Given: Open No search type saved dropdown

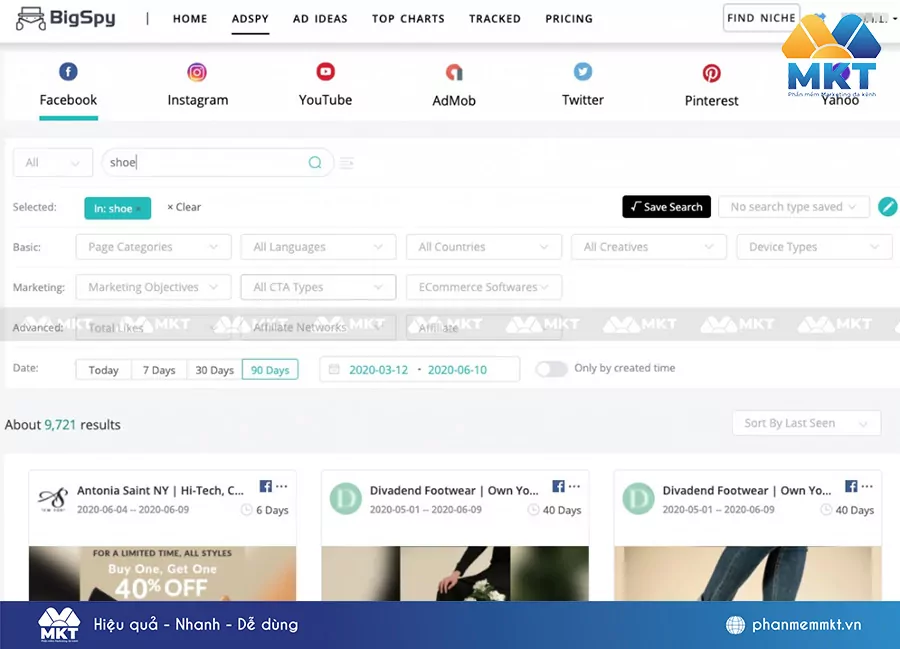Looking at the screenshot, I should pyautogui.click(x=794, y=207).
